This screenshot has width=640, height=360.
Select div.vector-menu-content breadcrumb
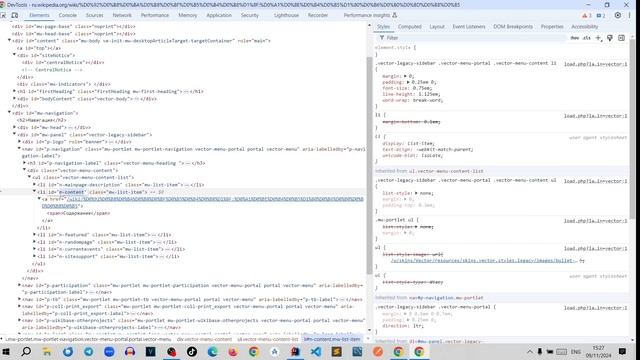click(x=204, y=339)
